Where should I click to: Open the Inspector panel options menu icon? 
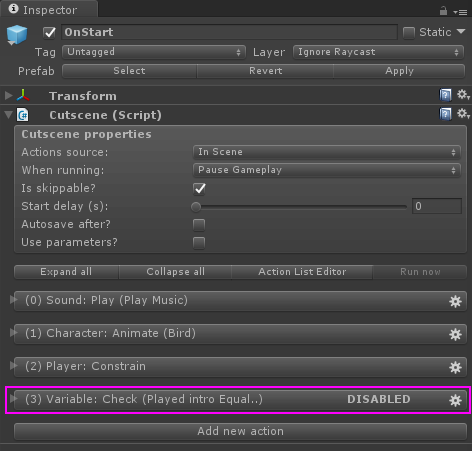[460, 12]
